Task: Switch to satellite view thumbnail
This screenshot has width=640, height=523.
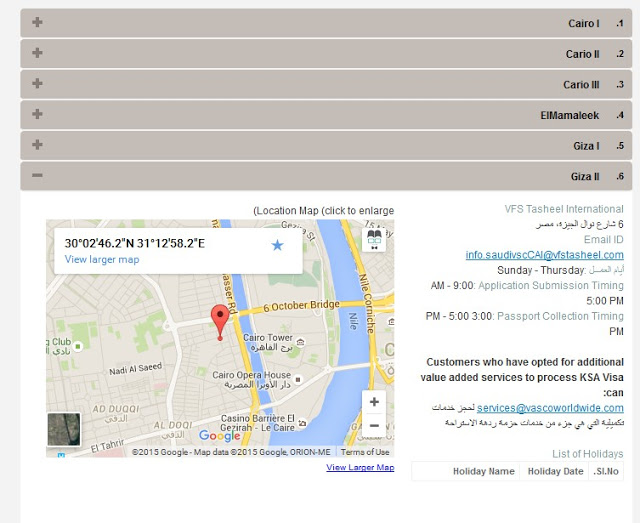Action: [64, 429]
